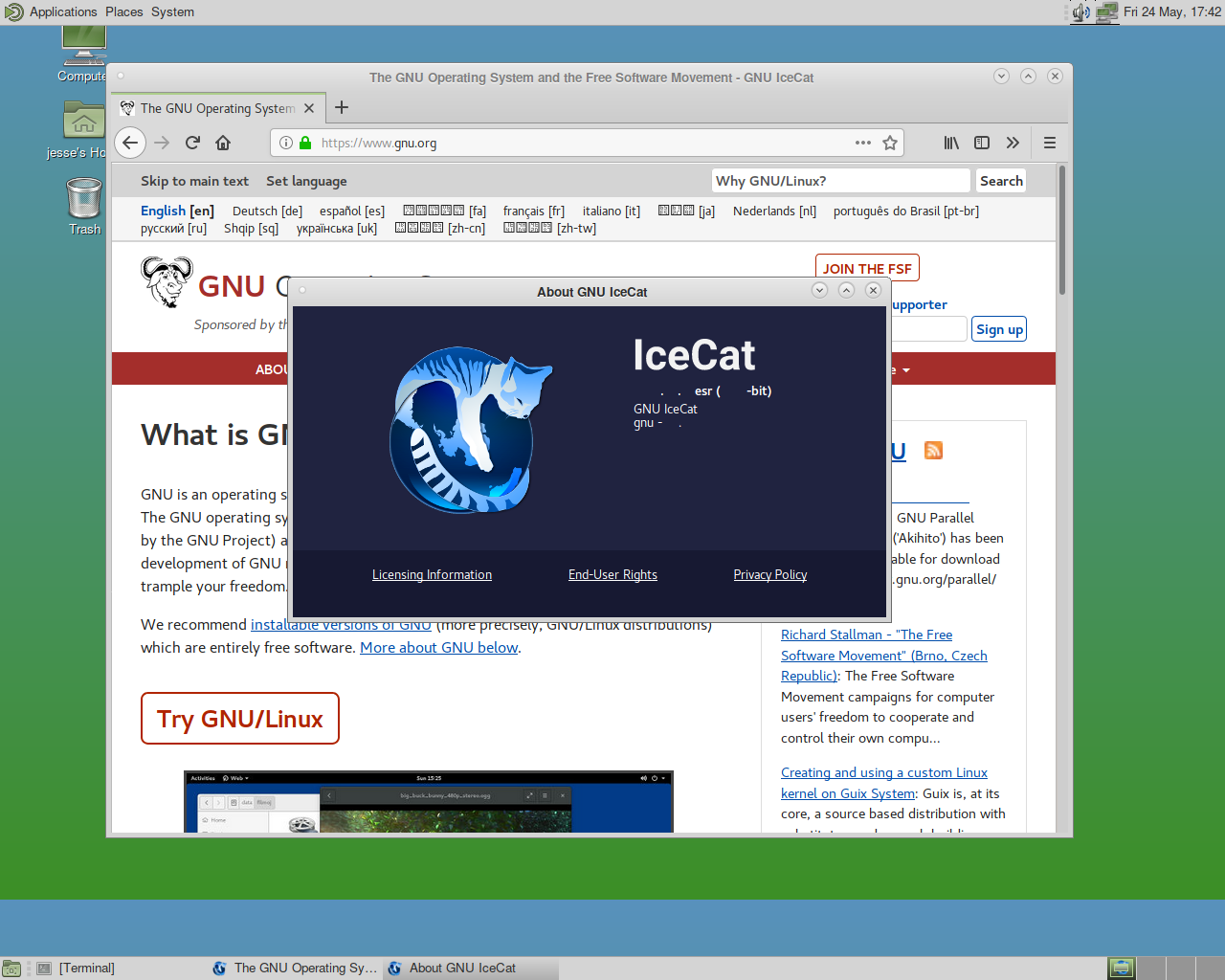
Task: Select the GNU Operating System tab
Action: (218, 108)
